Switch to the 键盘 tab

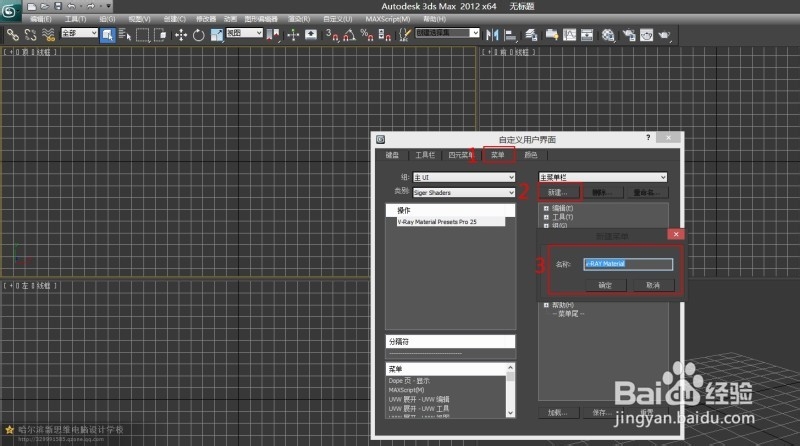[392, 155]
